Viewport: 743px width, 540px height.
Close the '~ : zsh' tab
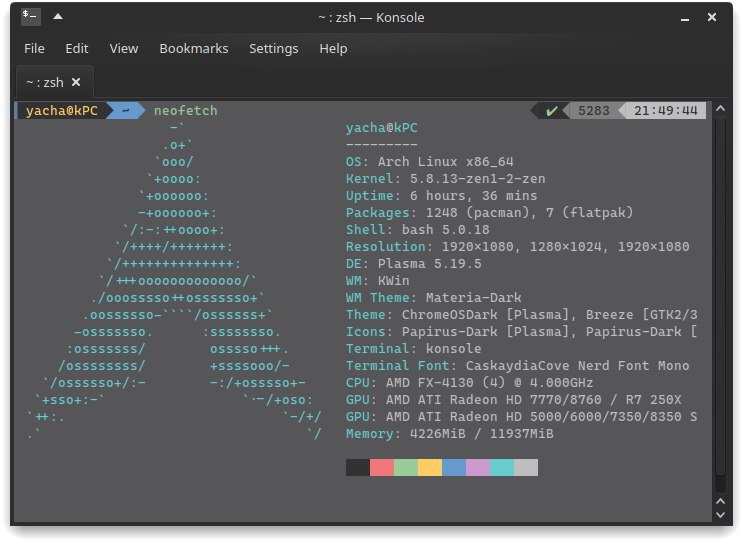point(76,82)
